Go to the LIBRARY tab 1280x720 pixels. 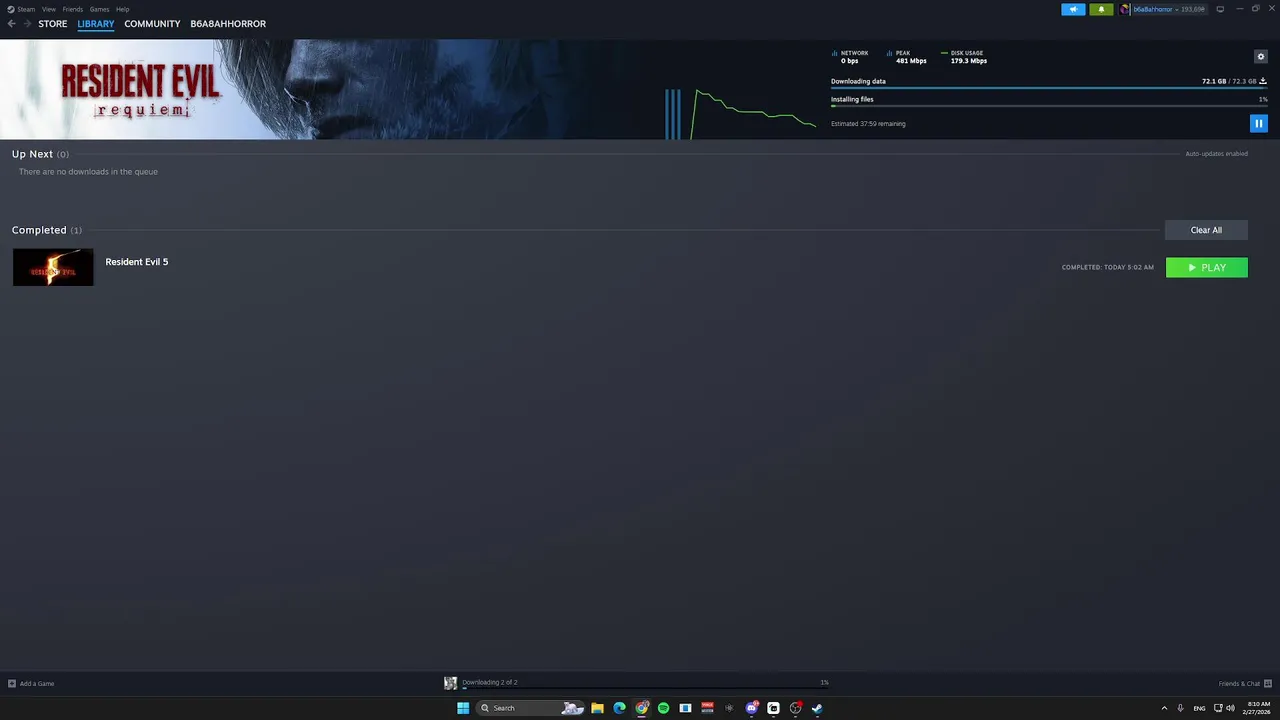(x=96, y=24)
